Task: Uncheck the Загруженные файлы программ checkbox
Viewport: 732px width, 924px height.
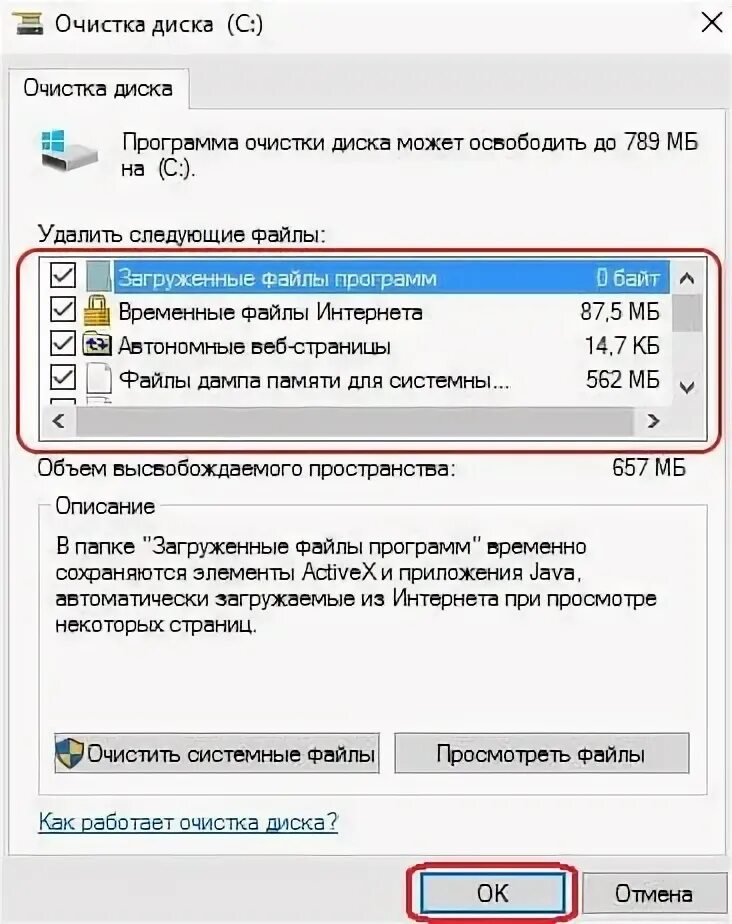Action: tap(62, 275)
